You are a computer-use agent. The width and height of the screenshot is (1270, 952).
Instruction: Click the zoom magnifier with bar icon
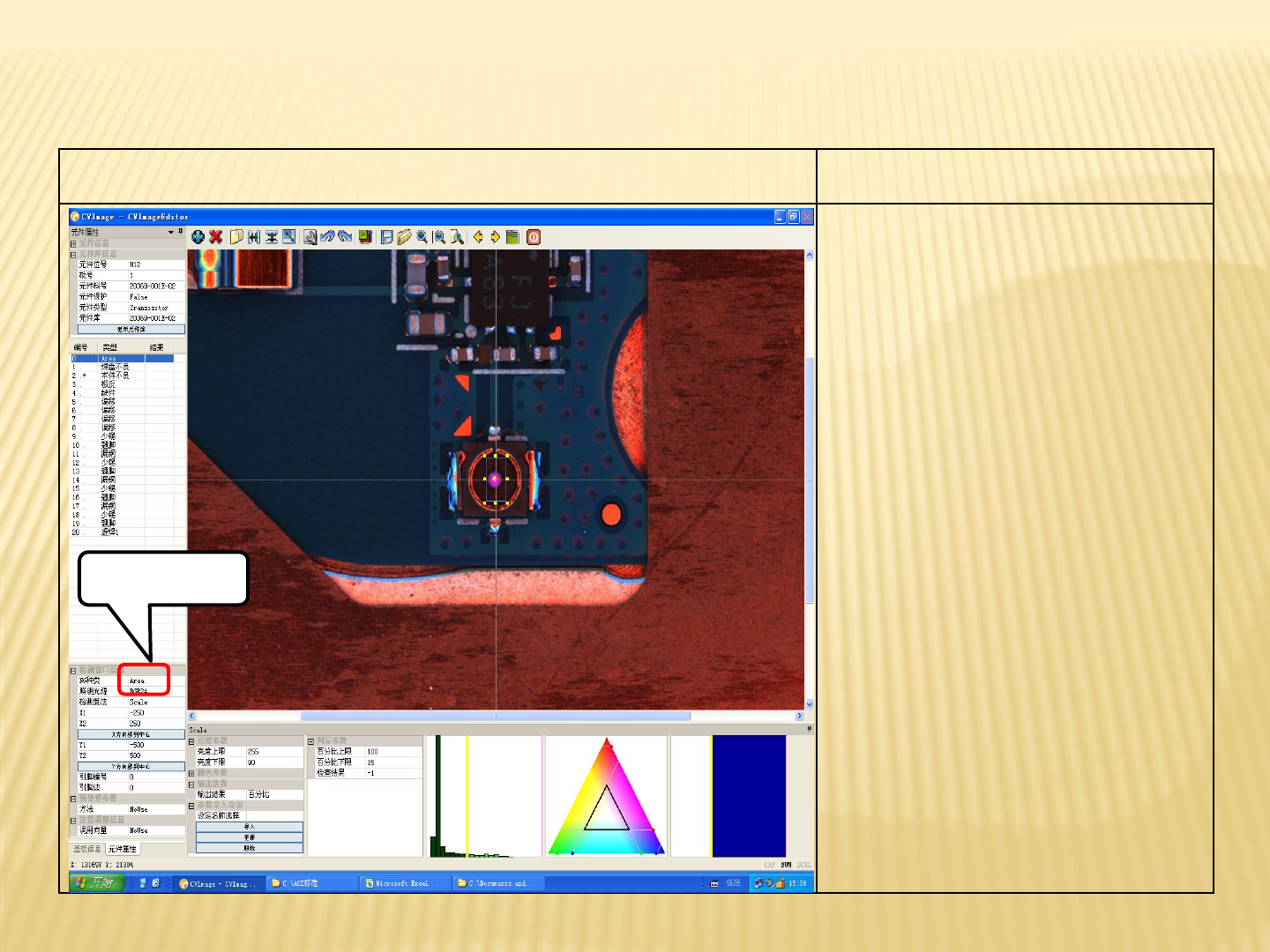439,237
